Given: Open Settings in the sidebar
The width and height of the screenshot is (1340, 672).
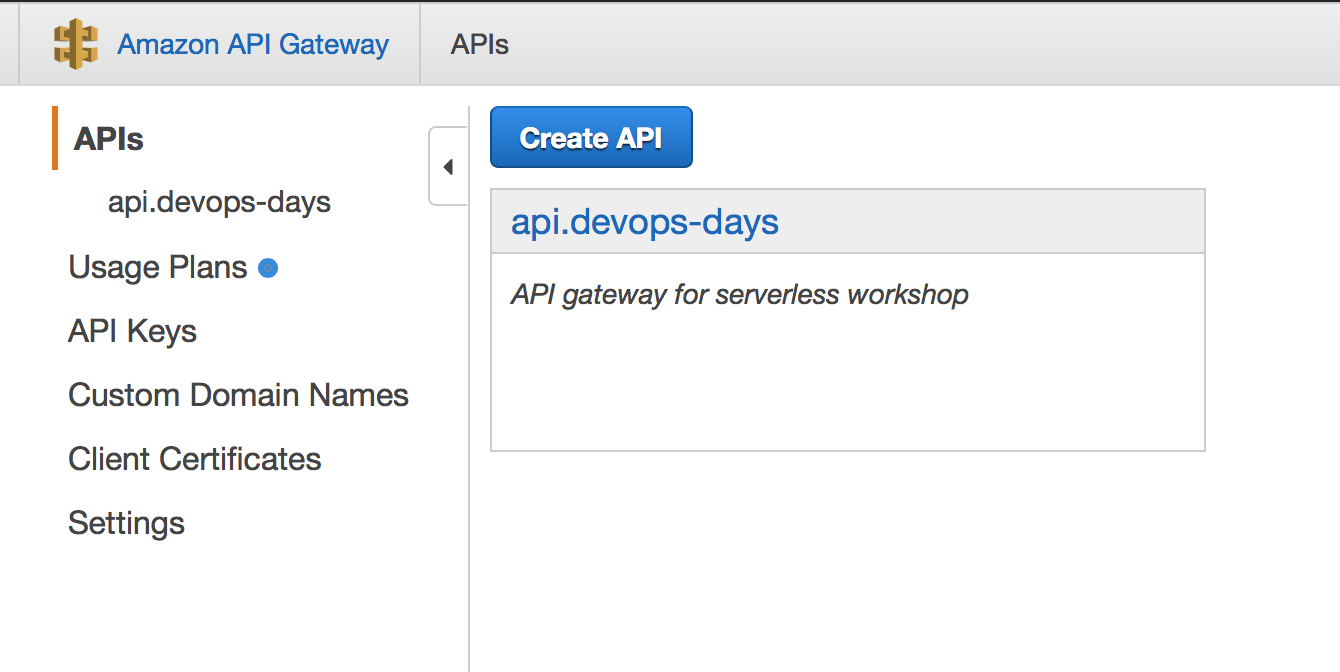Looking at the screenshot, I should point(126,524).
